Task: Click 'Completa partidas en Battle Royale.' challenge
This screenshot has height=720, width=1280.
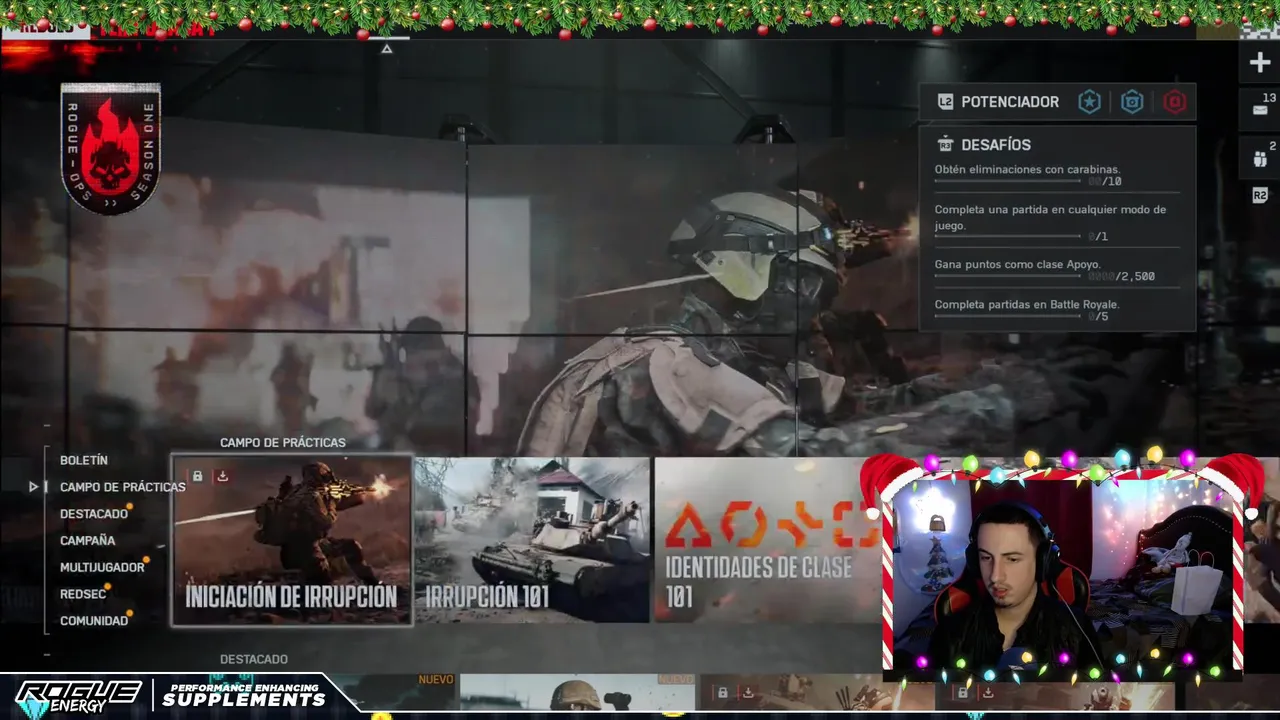Action: click(x=1026, y=304)
